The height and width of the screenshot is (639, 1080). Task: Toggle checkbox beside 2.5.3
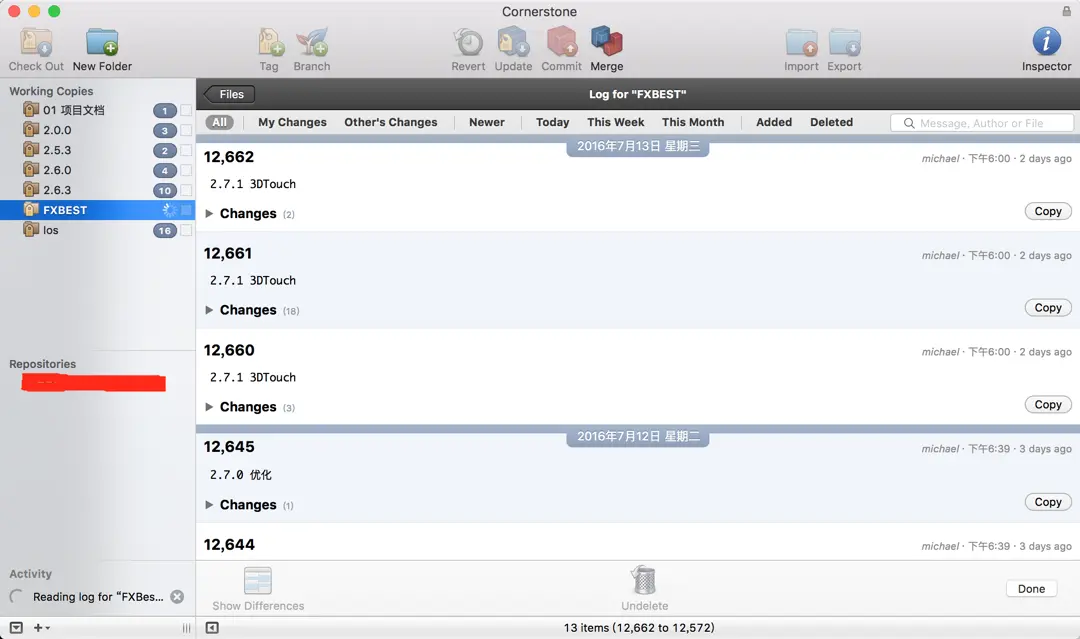click(186, 150)
